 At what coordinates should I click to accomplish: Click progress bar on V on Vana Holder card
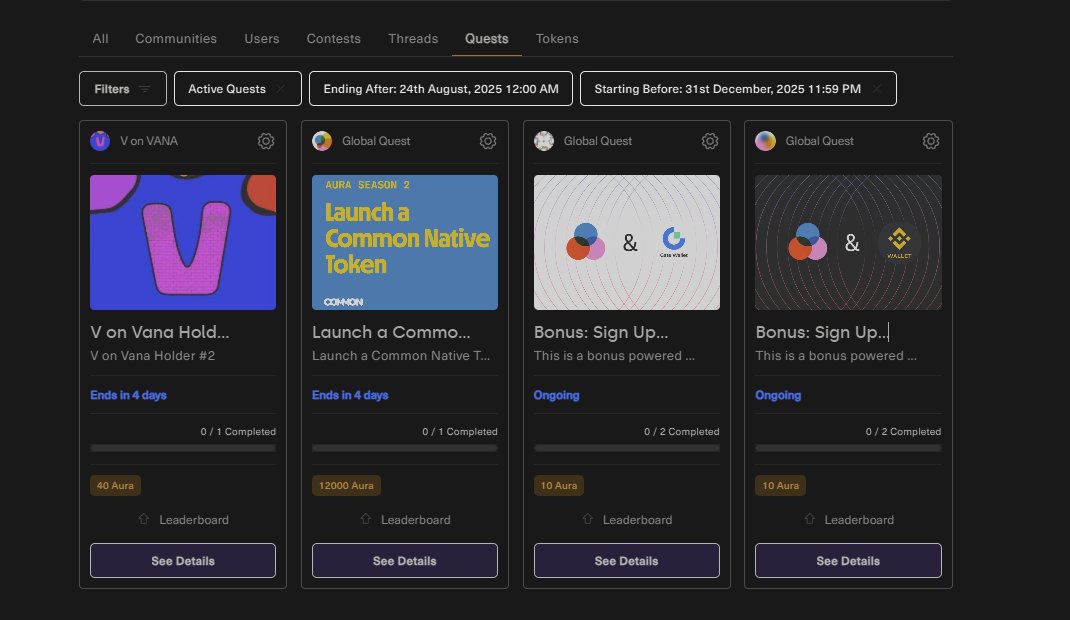(x=183, y=448)
